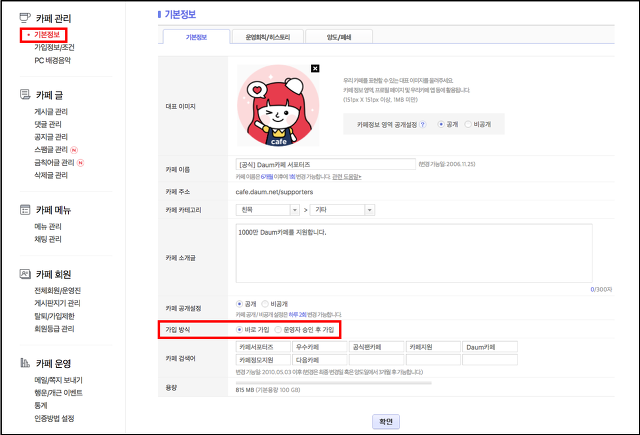Open 통계 page
Screen dimensions: 640x435
[41, 406]
